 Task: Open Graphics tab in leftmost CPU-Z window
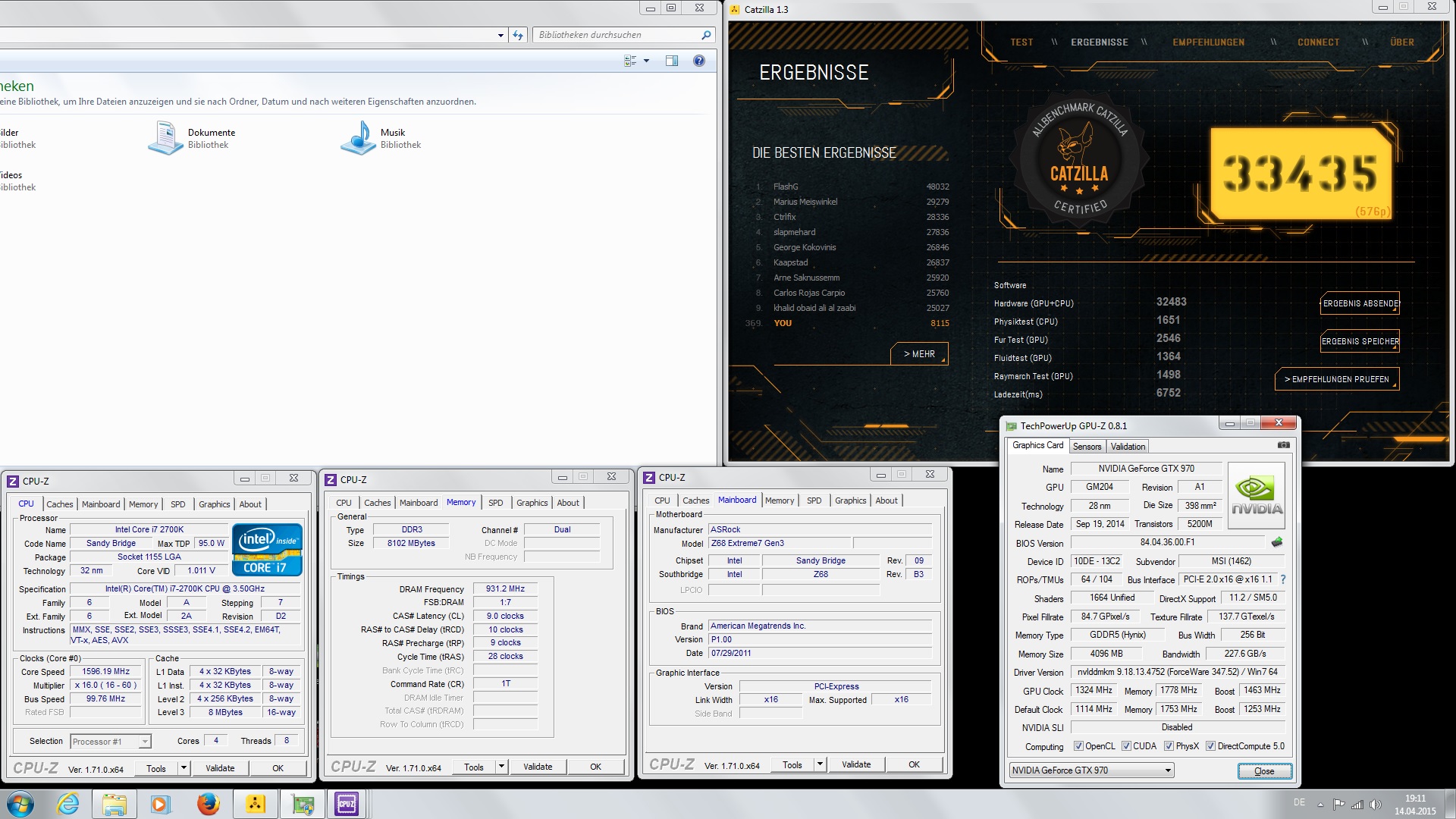point(214,504)
